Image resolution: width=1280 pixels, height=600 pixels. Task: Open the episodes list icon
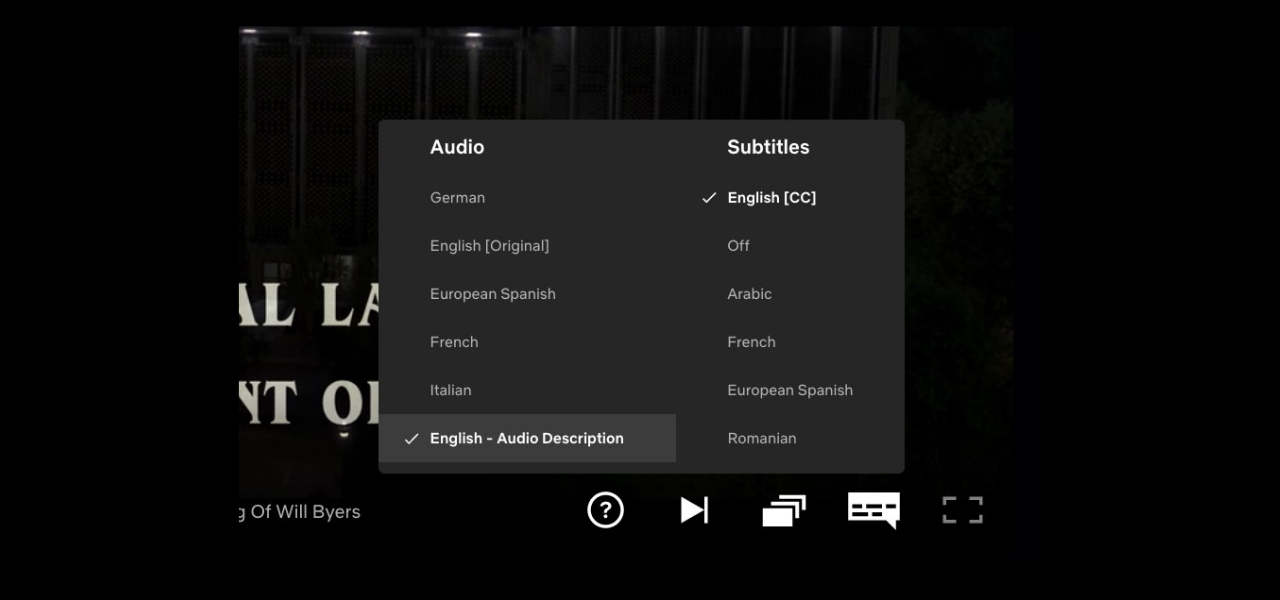click(784, 511)
